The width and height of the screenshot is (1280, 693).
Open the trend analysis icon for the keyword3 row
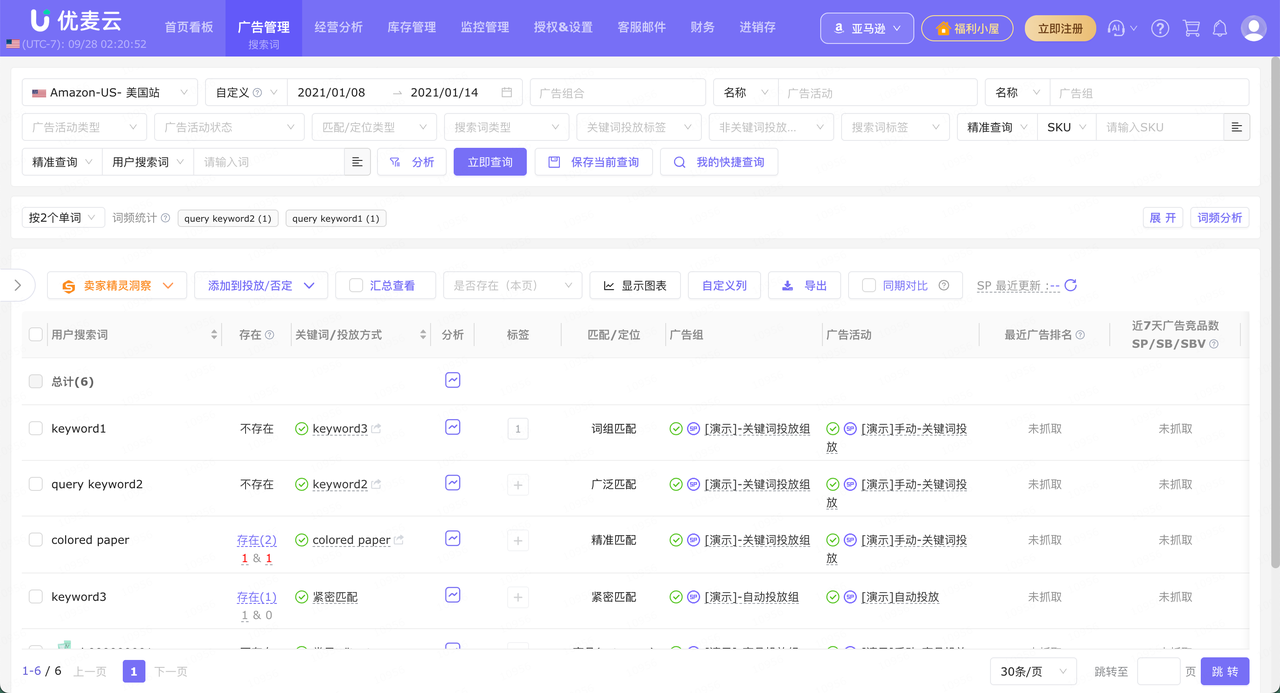pos(453,595)
